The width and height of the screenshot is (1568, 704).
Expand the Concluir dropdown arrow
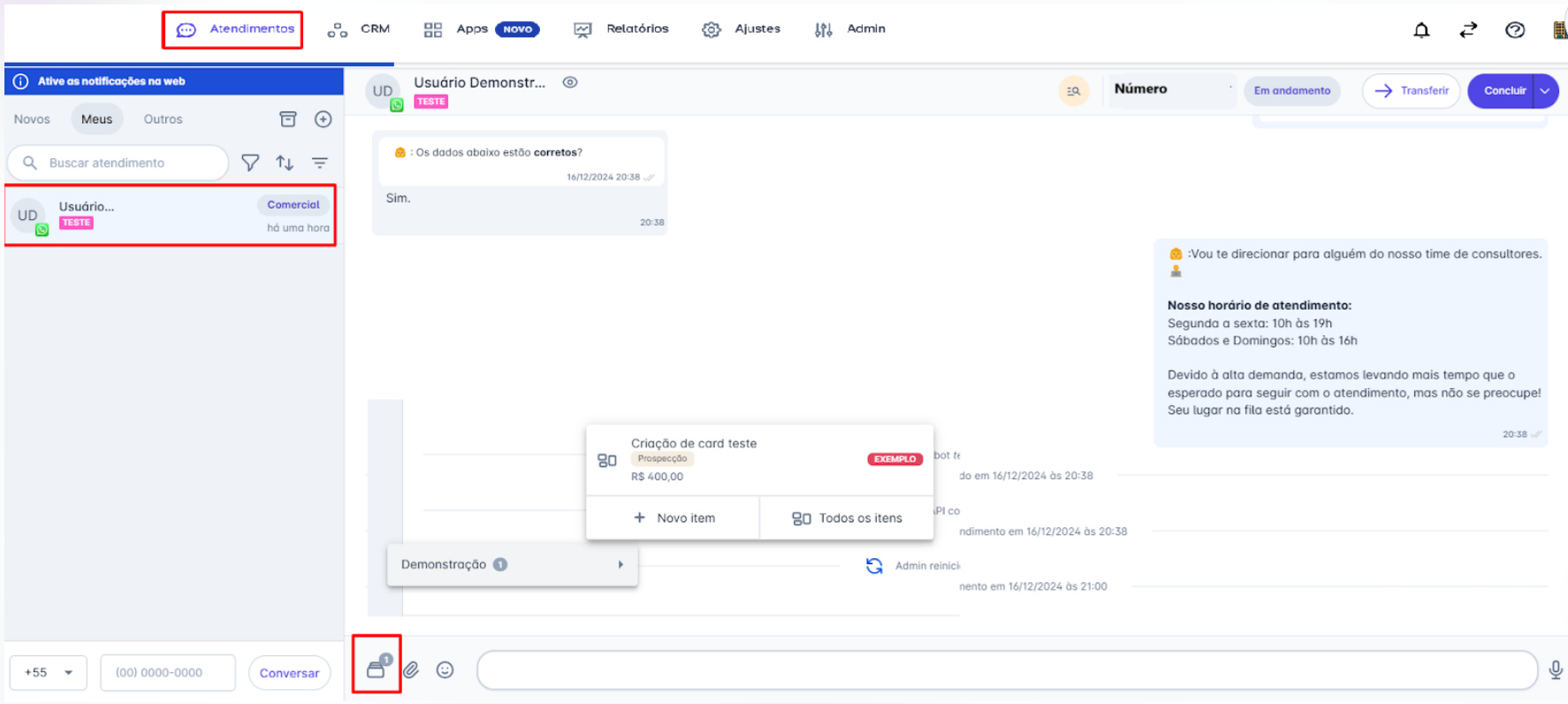point(1545,91)
